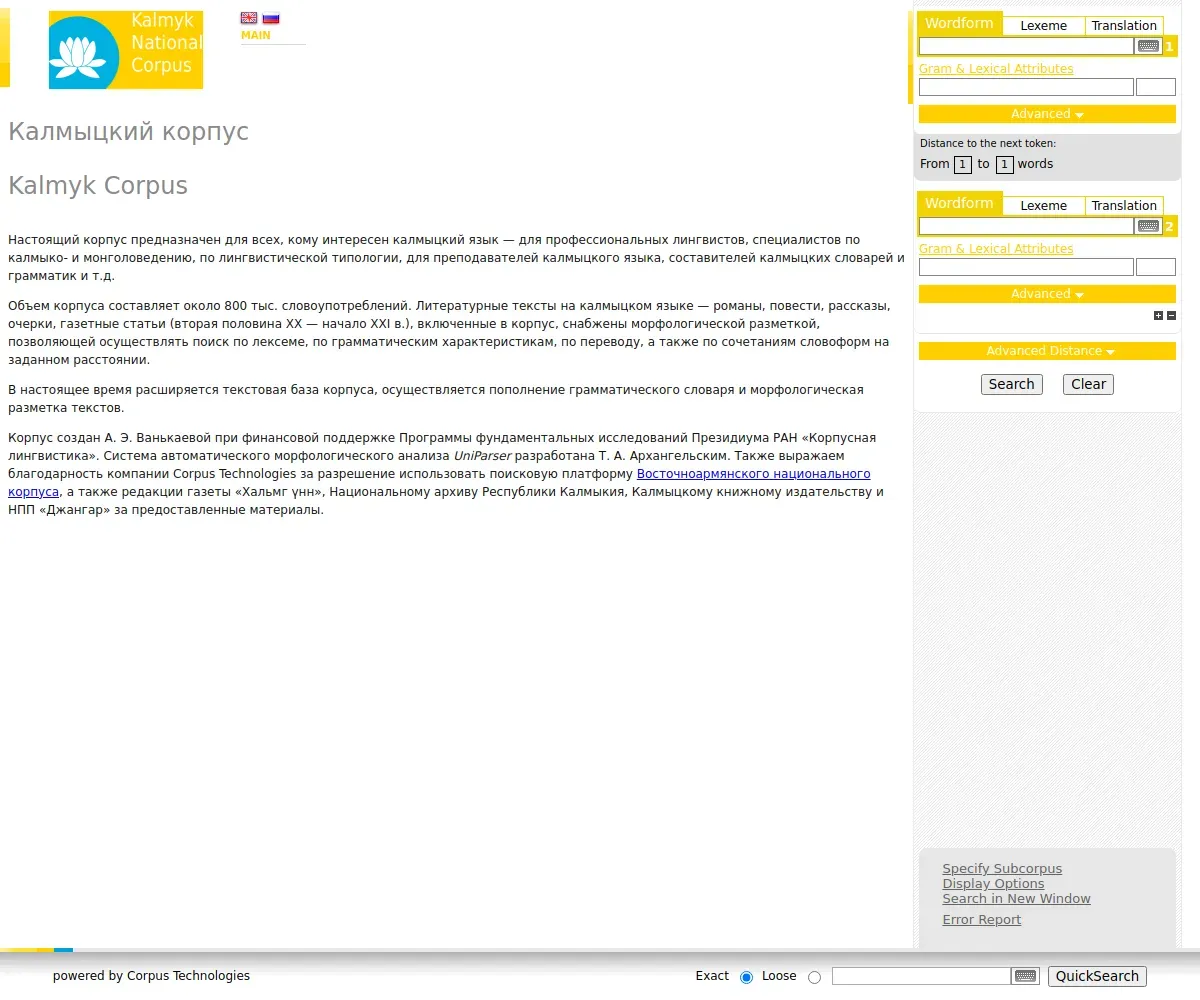Select Lexeme tab in token 1
The height and width of the screenshot is (1000, 1200).
(x=1043, y=26)
